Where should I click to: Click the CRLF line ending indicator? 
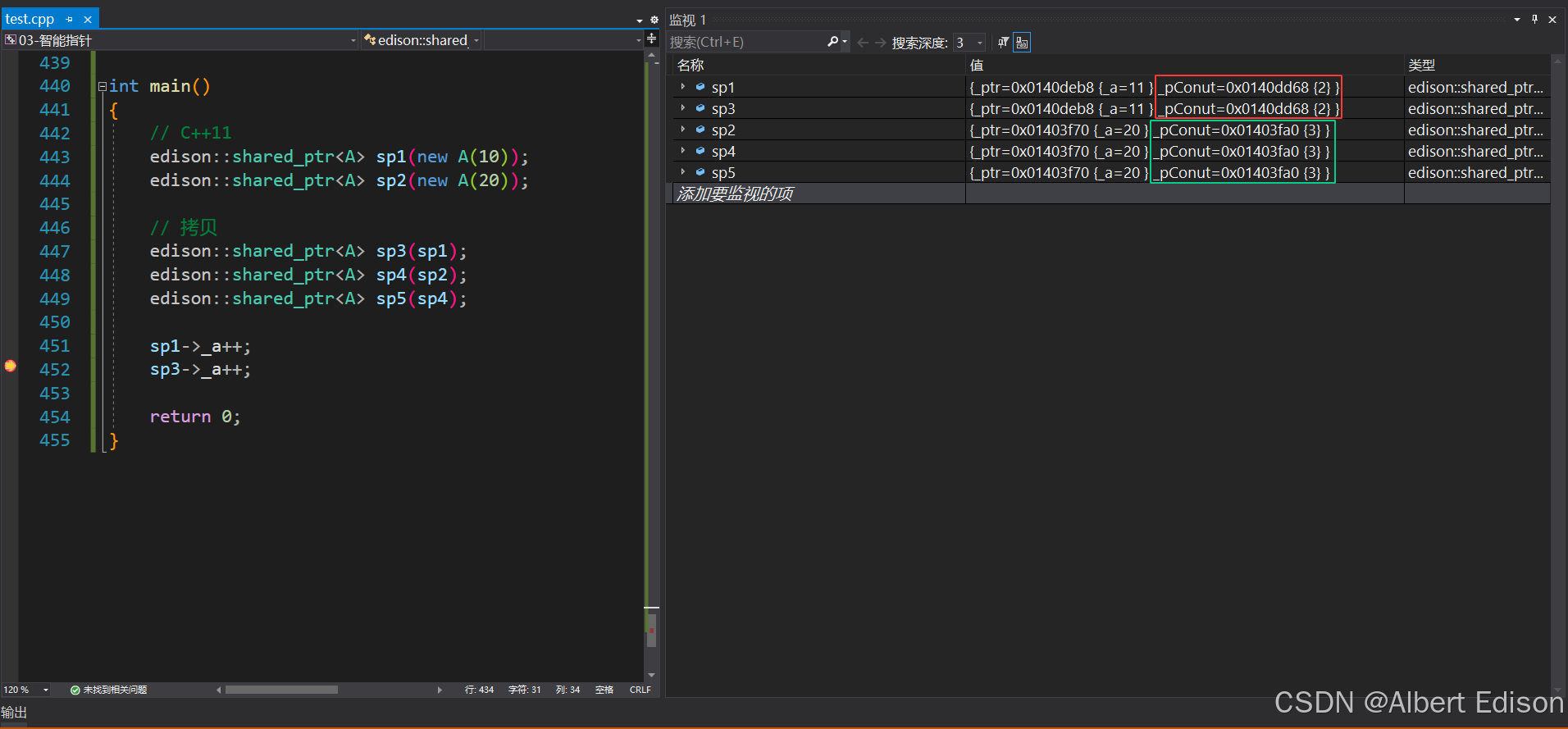coord(640,690)
